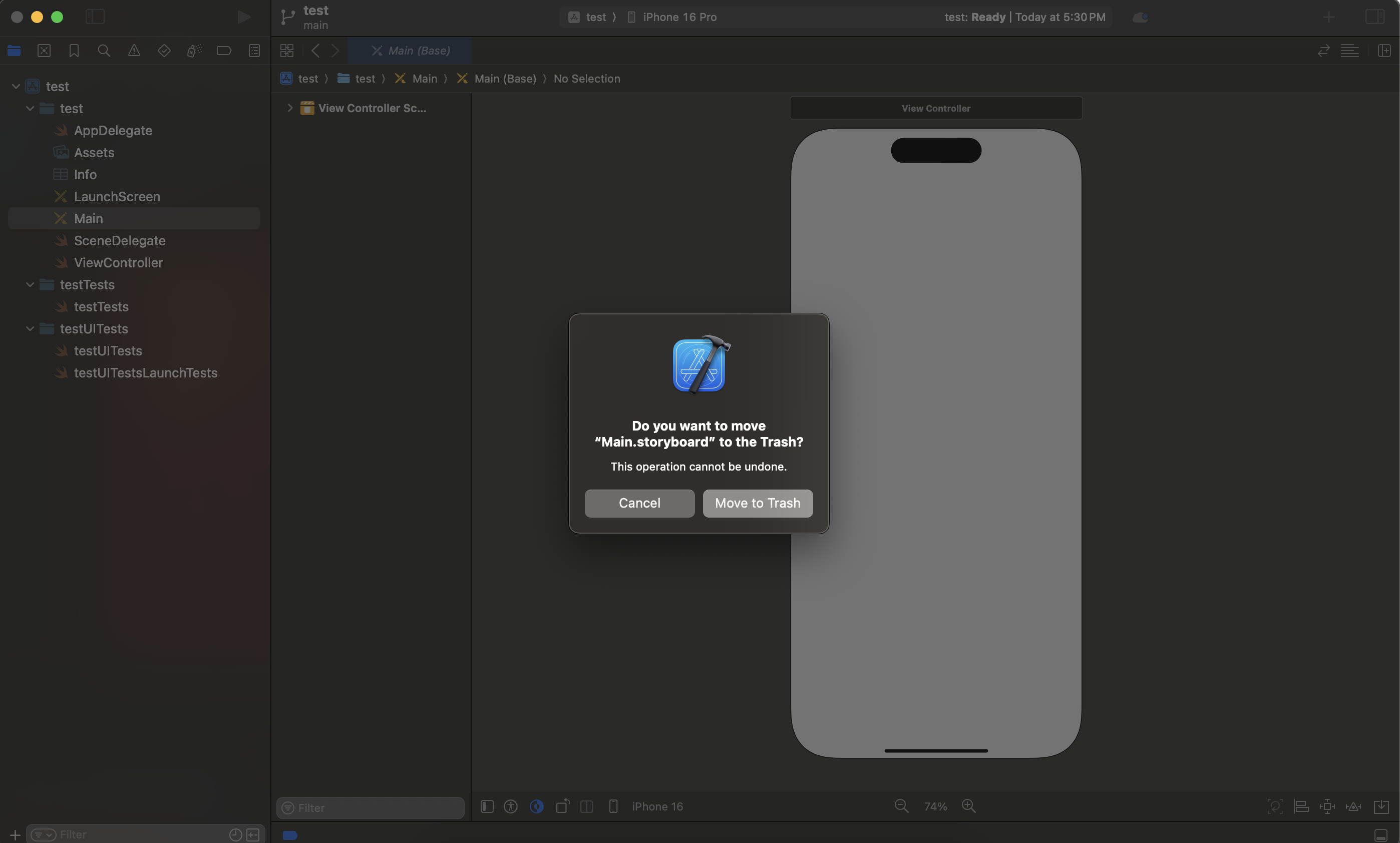
Task: Click the canvas zoom out magnifier
Action: click(x=901, y=806)
